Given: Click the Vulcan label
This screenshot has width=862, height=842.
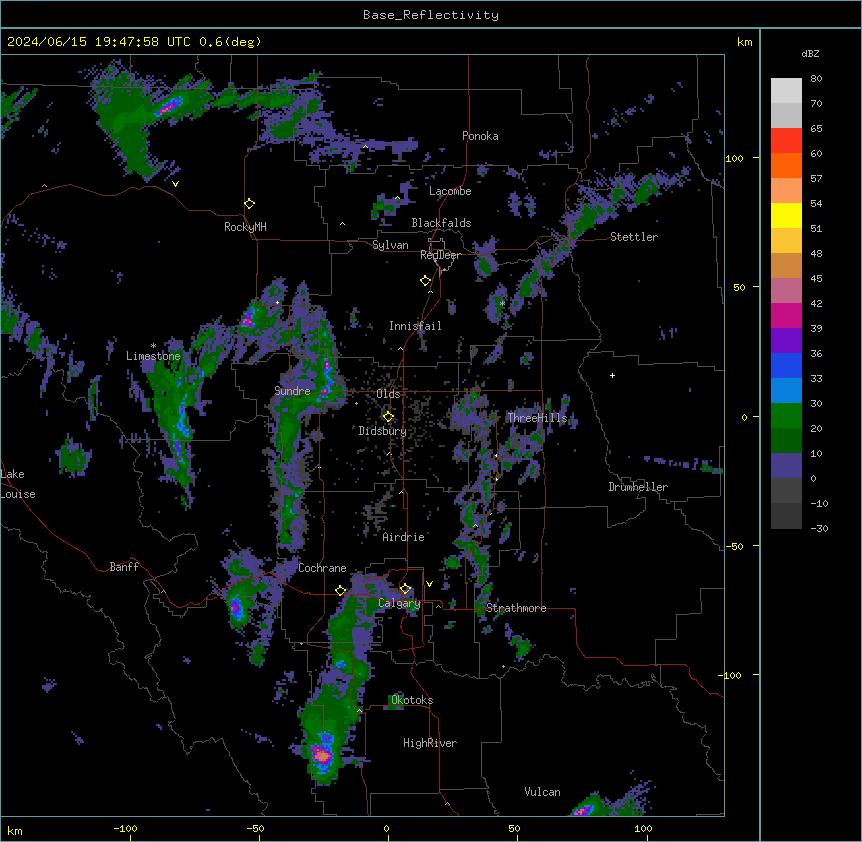Looking at the screenshot, I should [542, 792].
